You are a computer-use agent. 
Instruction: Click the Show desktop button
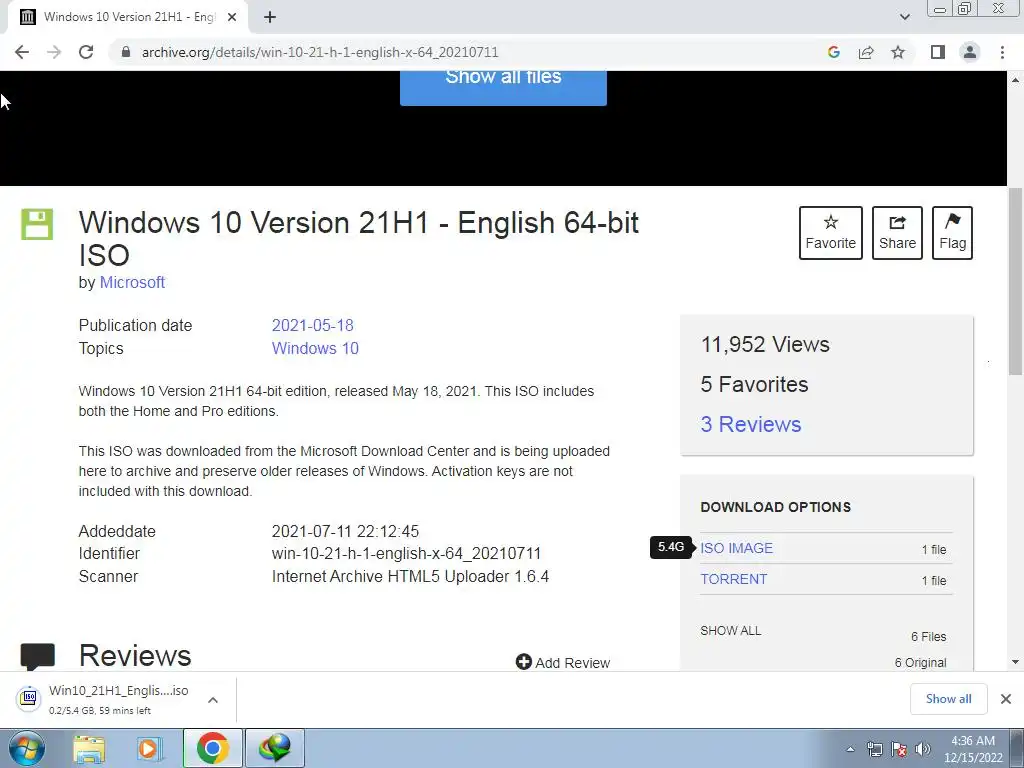1017,748
